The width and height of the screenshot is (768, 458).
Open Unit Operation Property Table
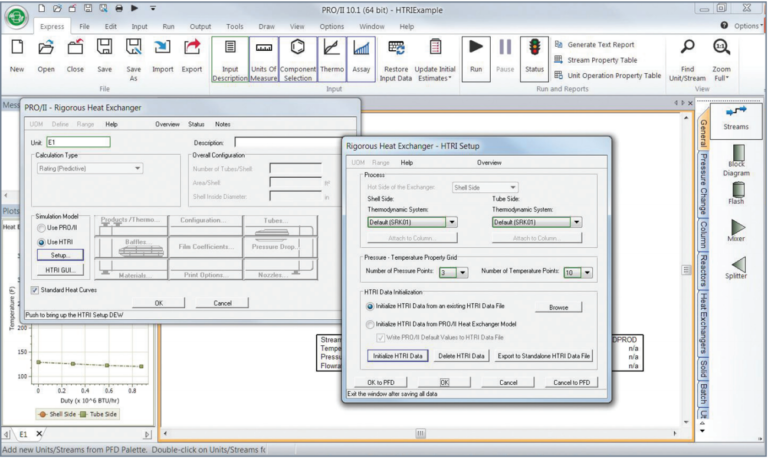607,75
